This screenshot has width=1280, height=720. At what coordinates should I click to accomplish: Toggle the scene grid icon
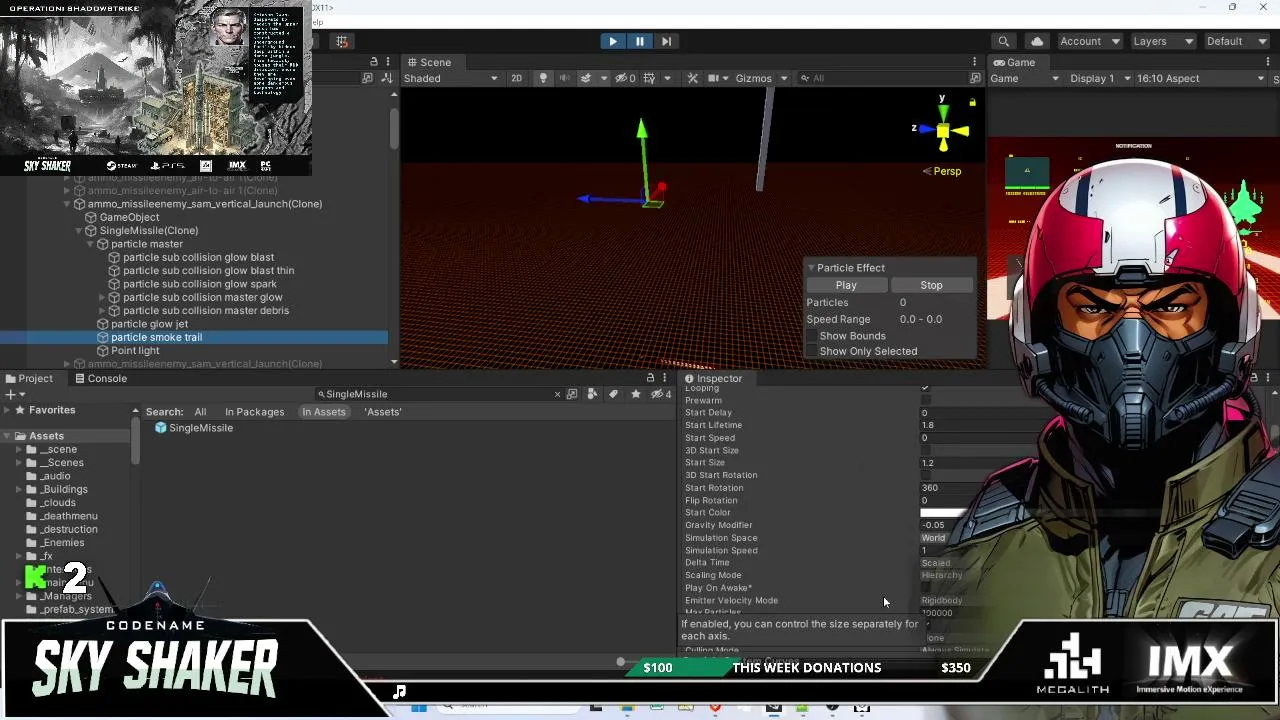pos(649,78)
